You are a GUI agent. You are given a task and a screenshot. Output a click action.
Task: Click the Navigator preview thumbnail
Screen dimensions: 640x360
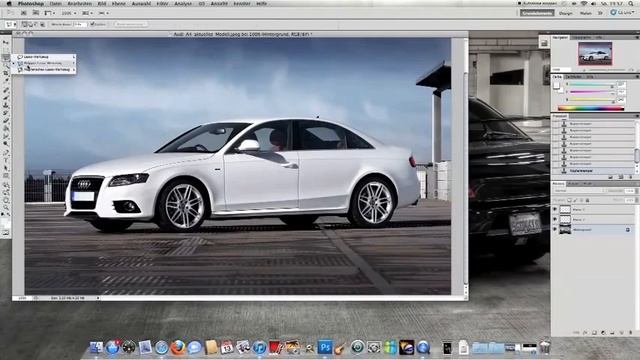(595, 53)
